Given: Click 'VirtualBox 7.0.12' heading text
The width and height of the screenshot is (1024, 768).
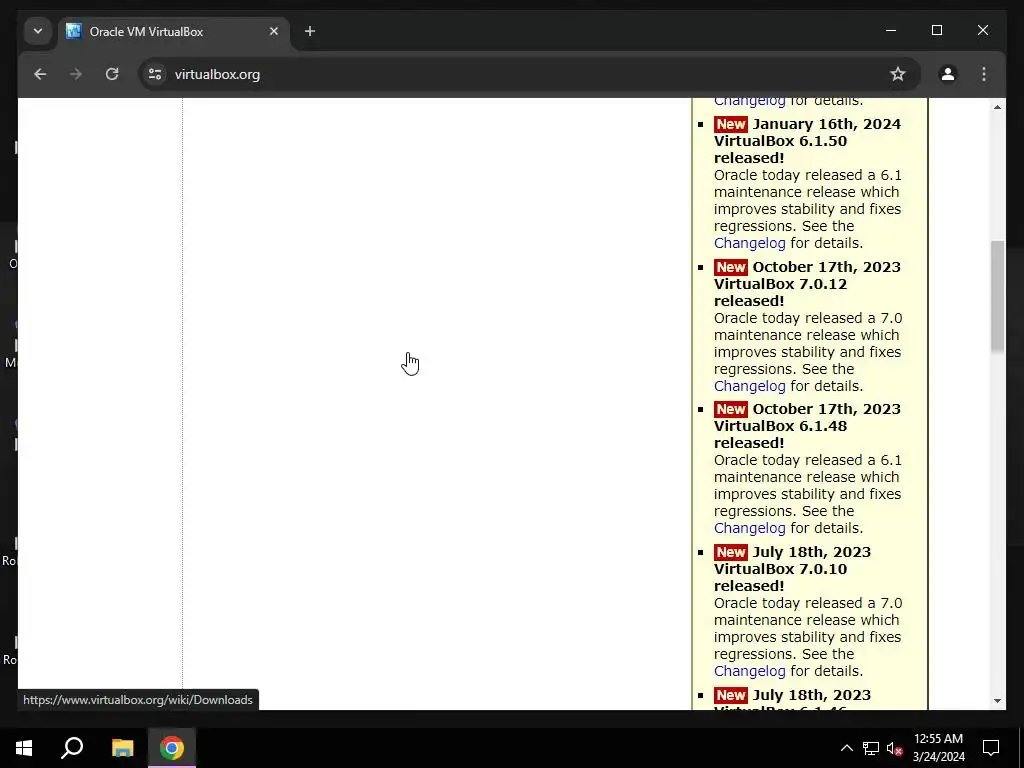Looking at the screenshot, I should 780,284.
